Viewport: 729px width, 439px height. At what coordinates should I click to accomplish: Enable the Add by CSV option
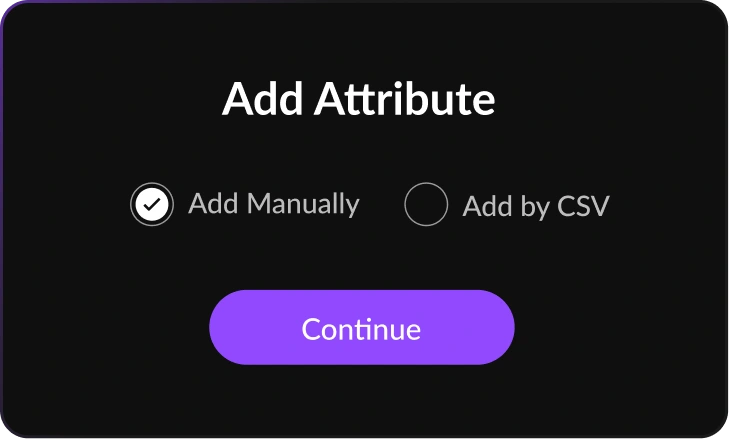pyautogui.click(x=426, y=205)
